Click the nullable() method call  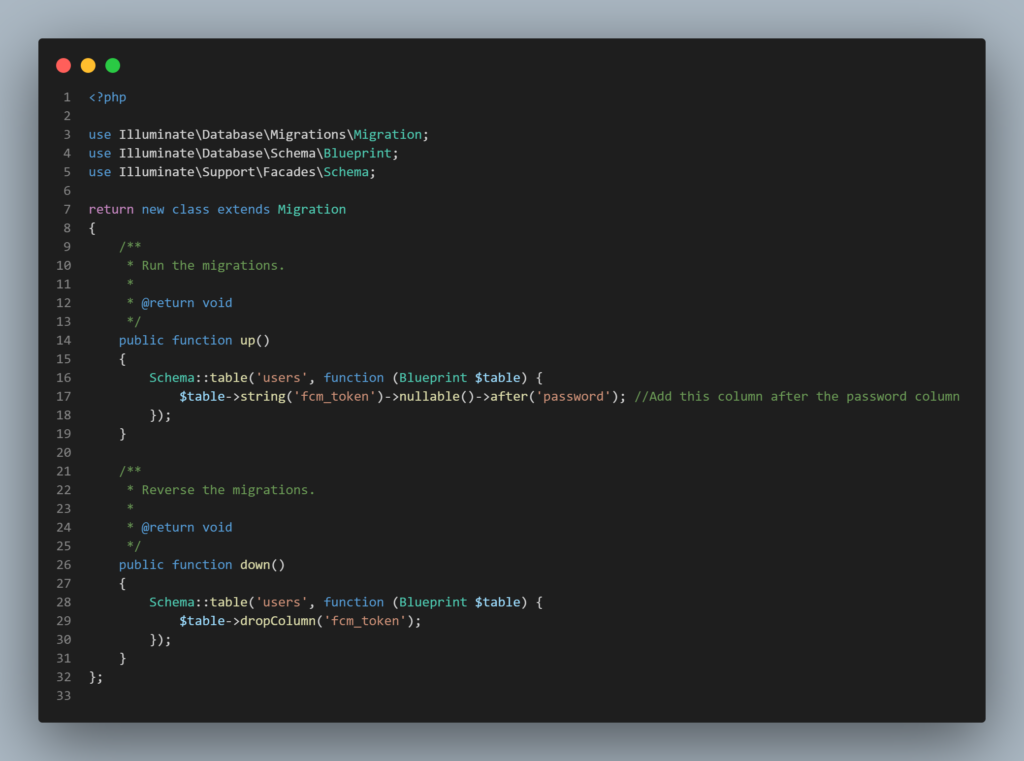(434, 396)
